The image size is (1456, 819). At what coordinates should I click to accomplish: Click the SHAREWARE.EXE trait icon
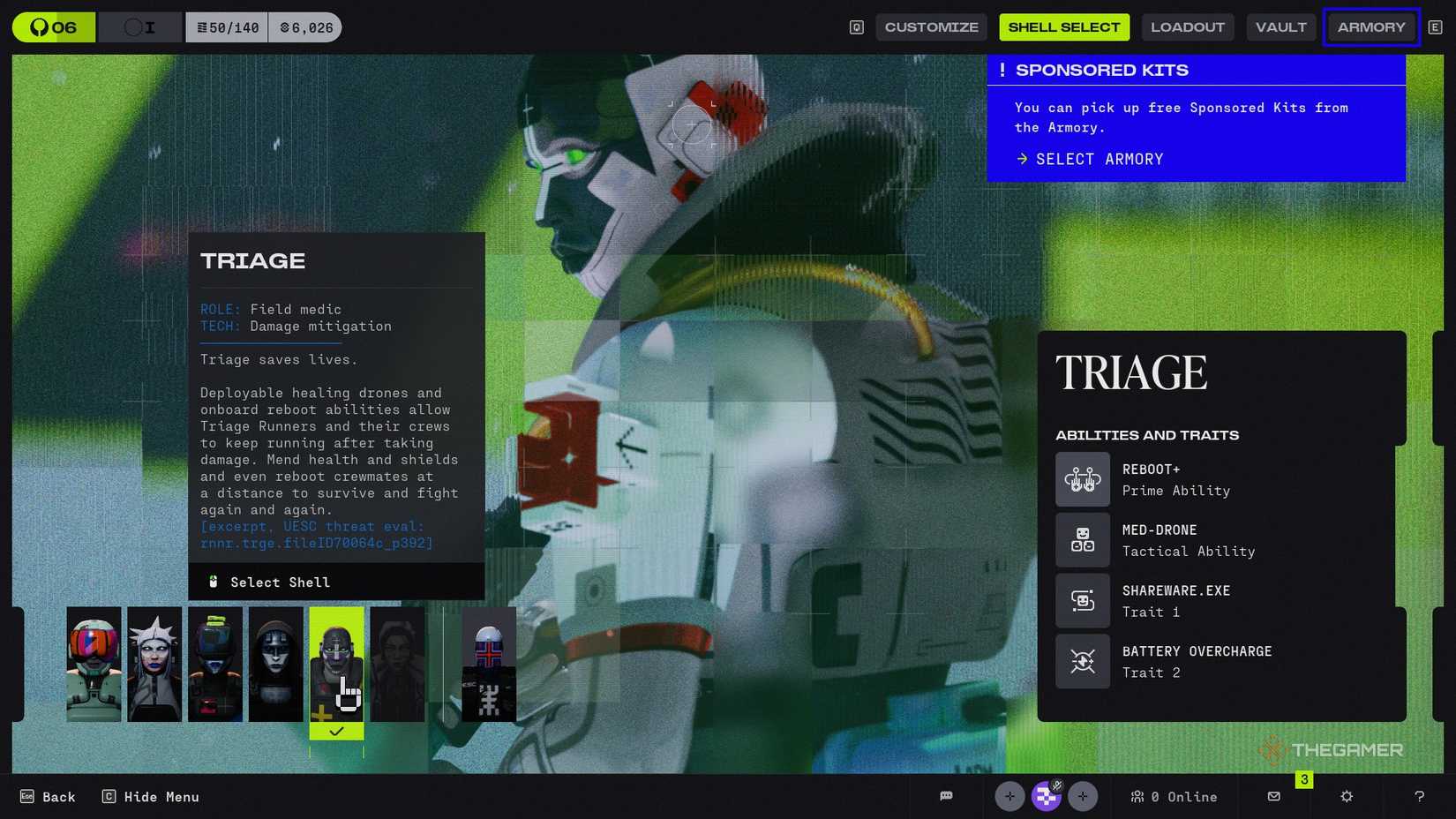1083,601
